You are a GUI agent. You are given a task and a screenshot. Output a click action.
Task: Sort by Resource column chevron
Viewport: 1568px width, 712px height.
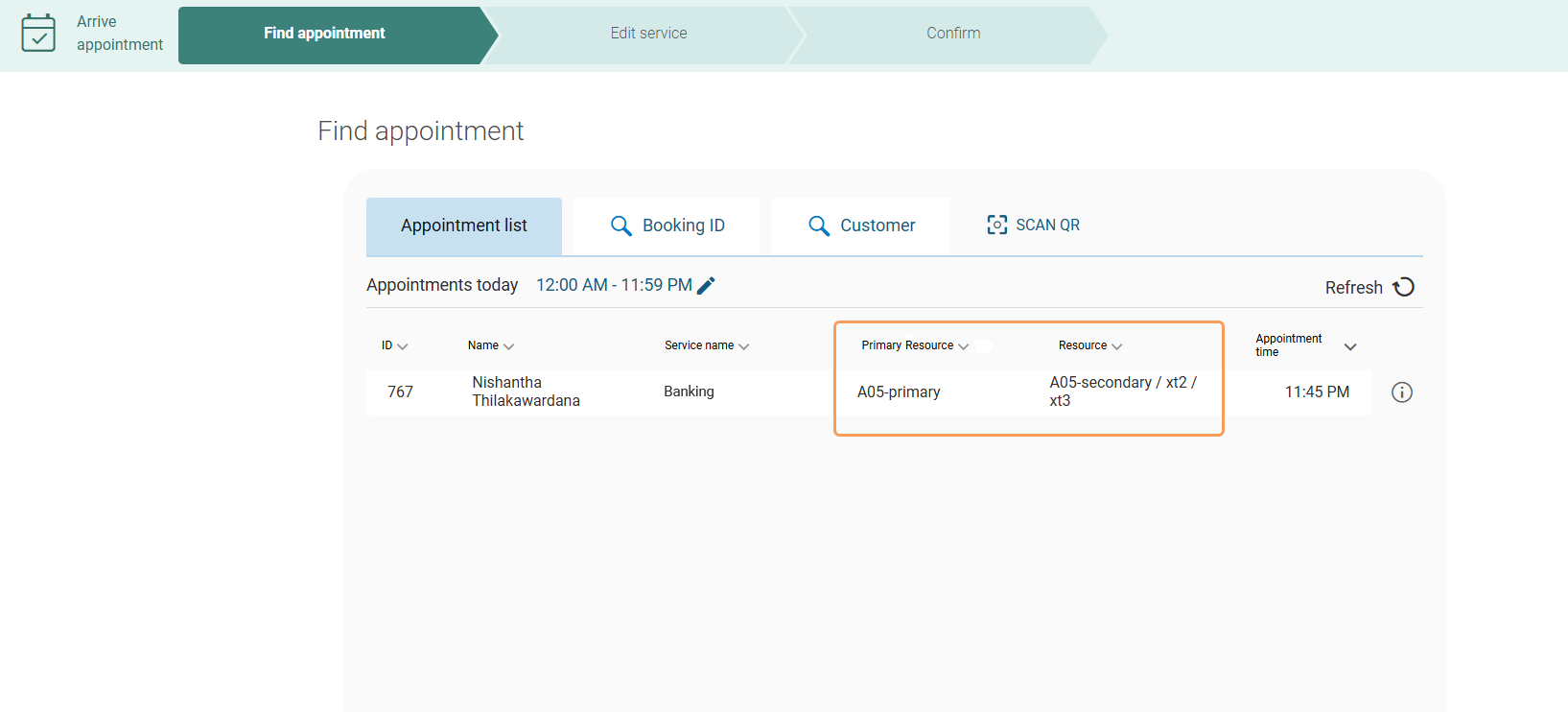(x=1116, y=346)
